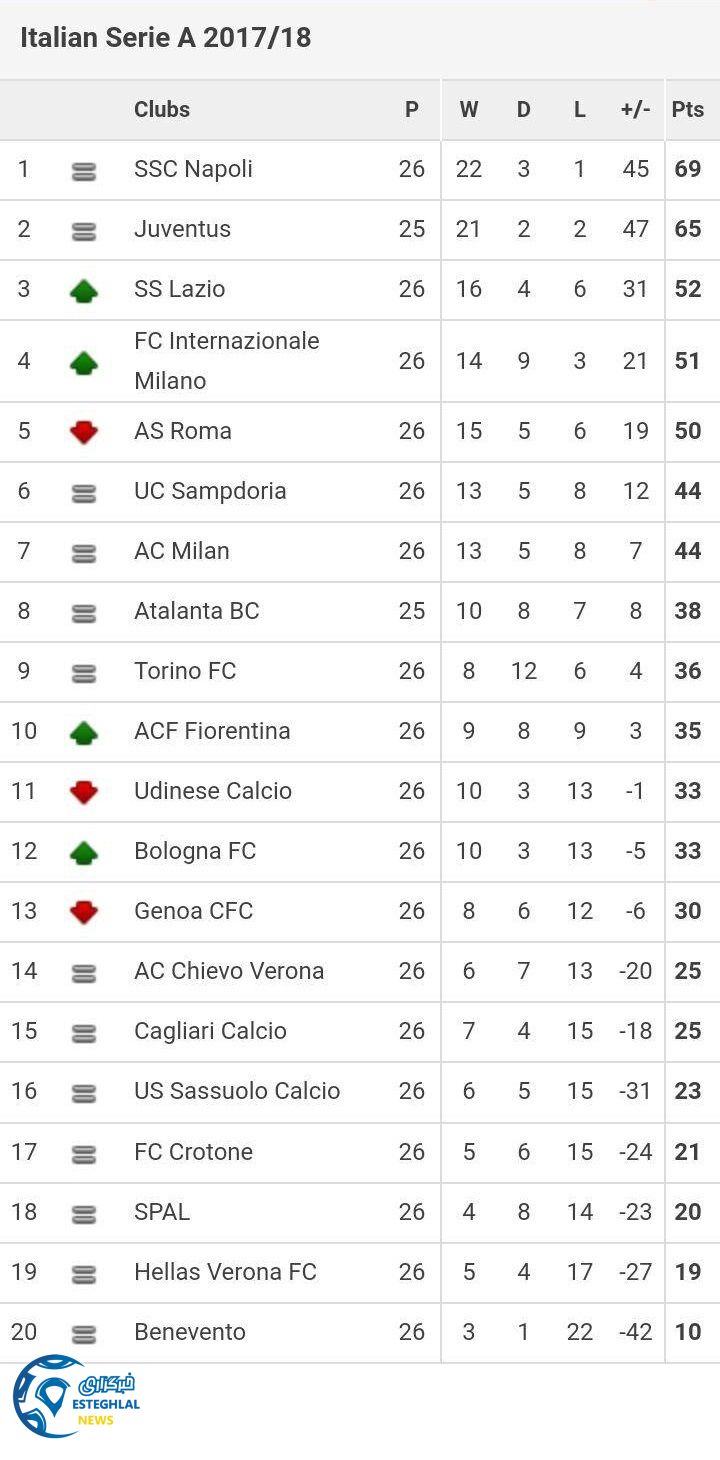Click the green up arrow beside FC Internazionale Milano

(x=84, y=363)
